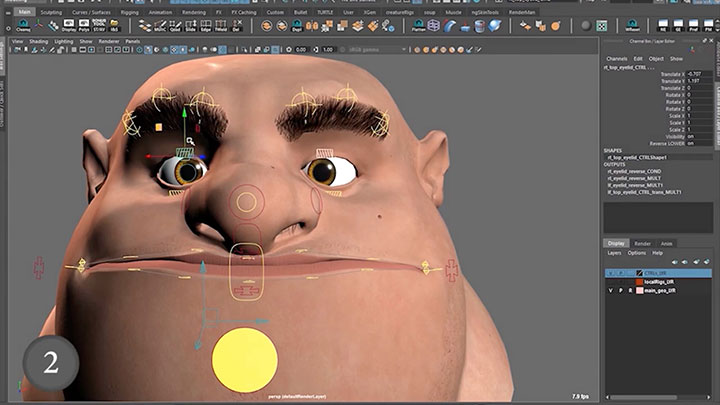
Task: Click the shelf settings gear icon
Action: tap(8, 28)
